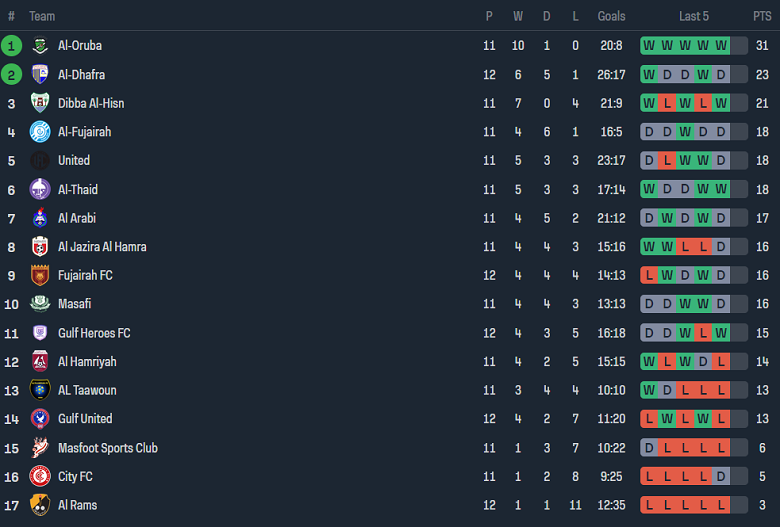Viewport: 780px width, 527px height.
Task: Click the Al-Thaid club logo
Action: point(40,189)
